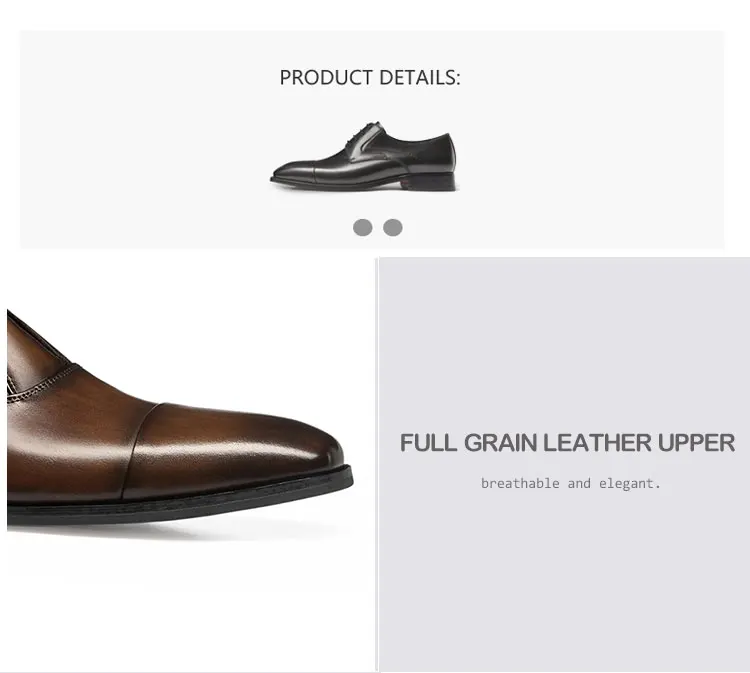Viewport: 750px width, 673px height.
Task: Click the word 'elegant.' in the caption
Action: 630,484
